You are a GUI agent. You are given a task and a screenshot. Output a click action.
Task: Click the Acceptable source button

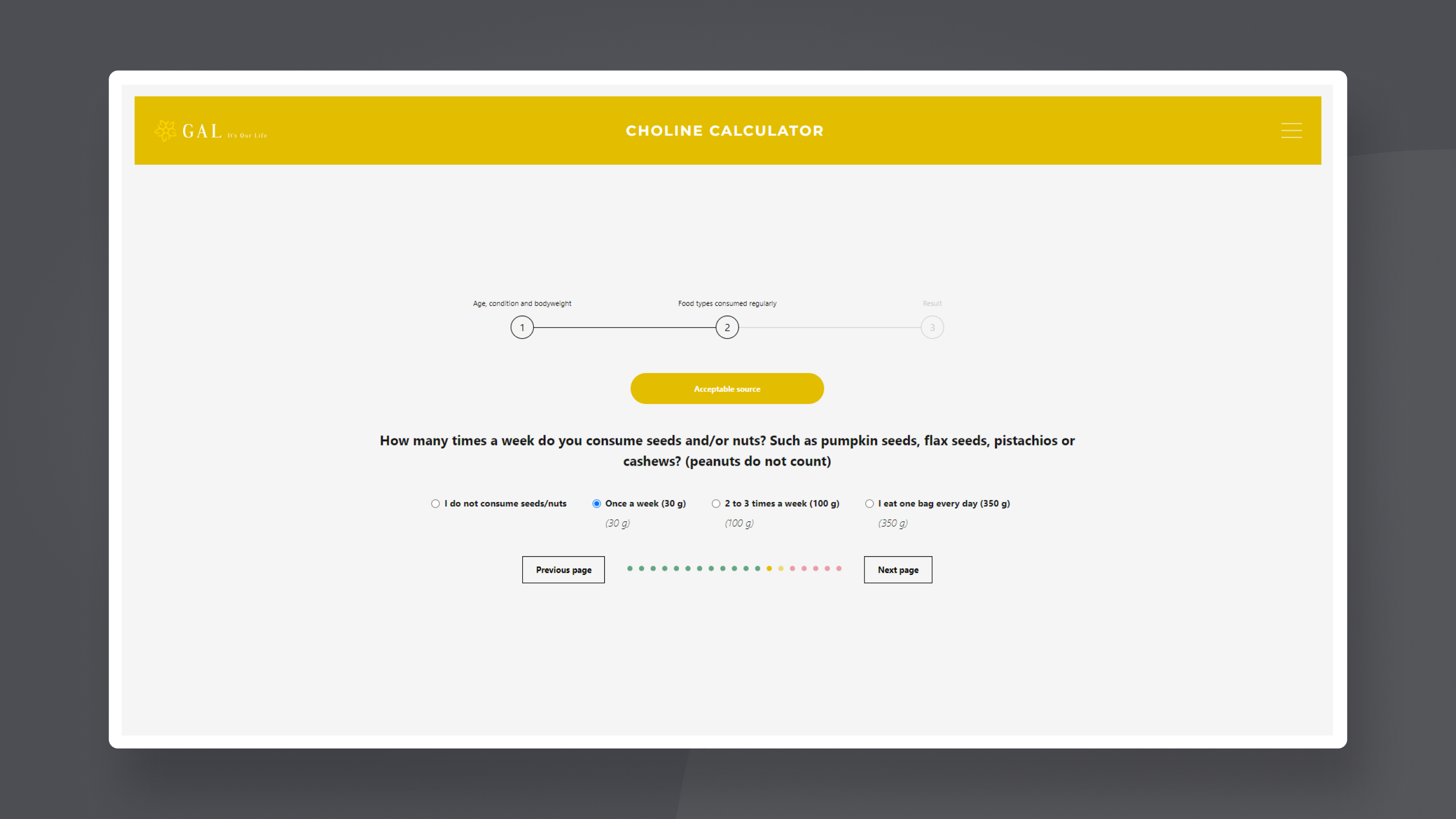727,388
